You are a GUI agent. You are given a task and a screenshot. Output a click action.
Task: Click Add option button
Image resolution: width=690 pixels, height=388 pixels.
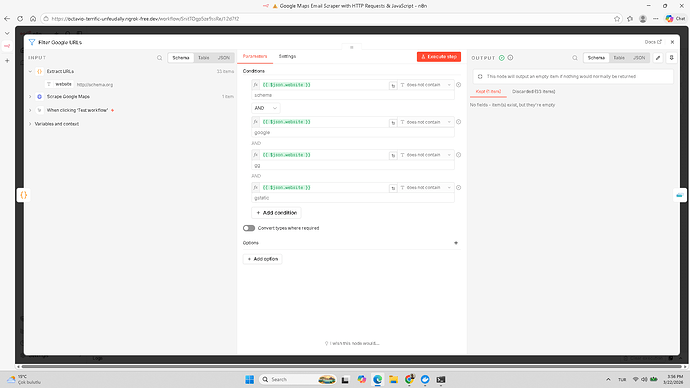[x=263, y=259]
